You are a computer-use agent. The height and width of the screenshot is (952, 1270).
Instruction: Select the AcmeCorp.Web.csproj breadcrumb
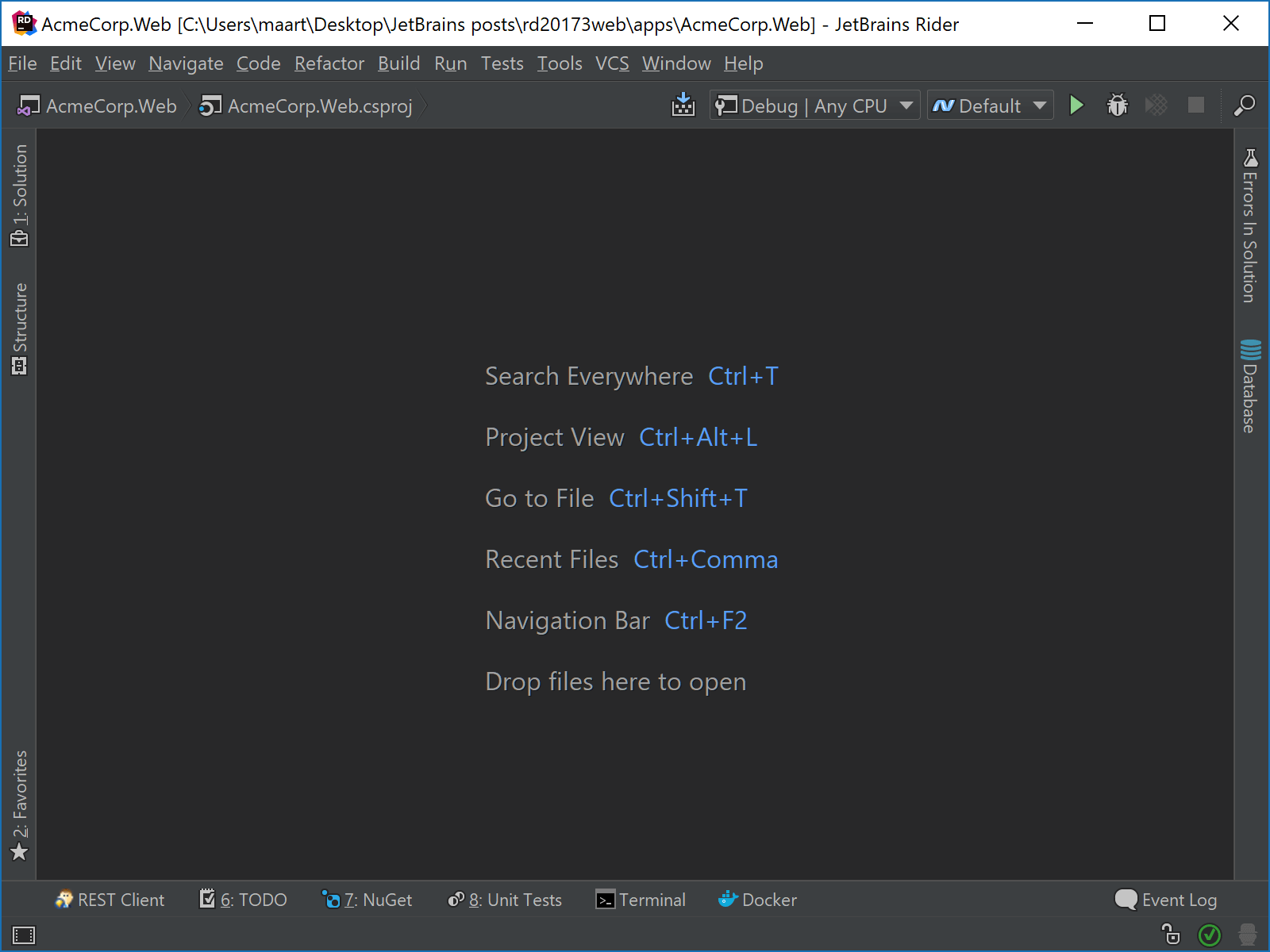[306, 106]
